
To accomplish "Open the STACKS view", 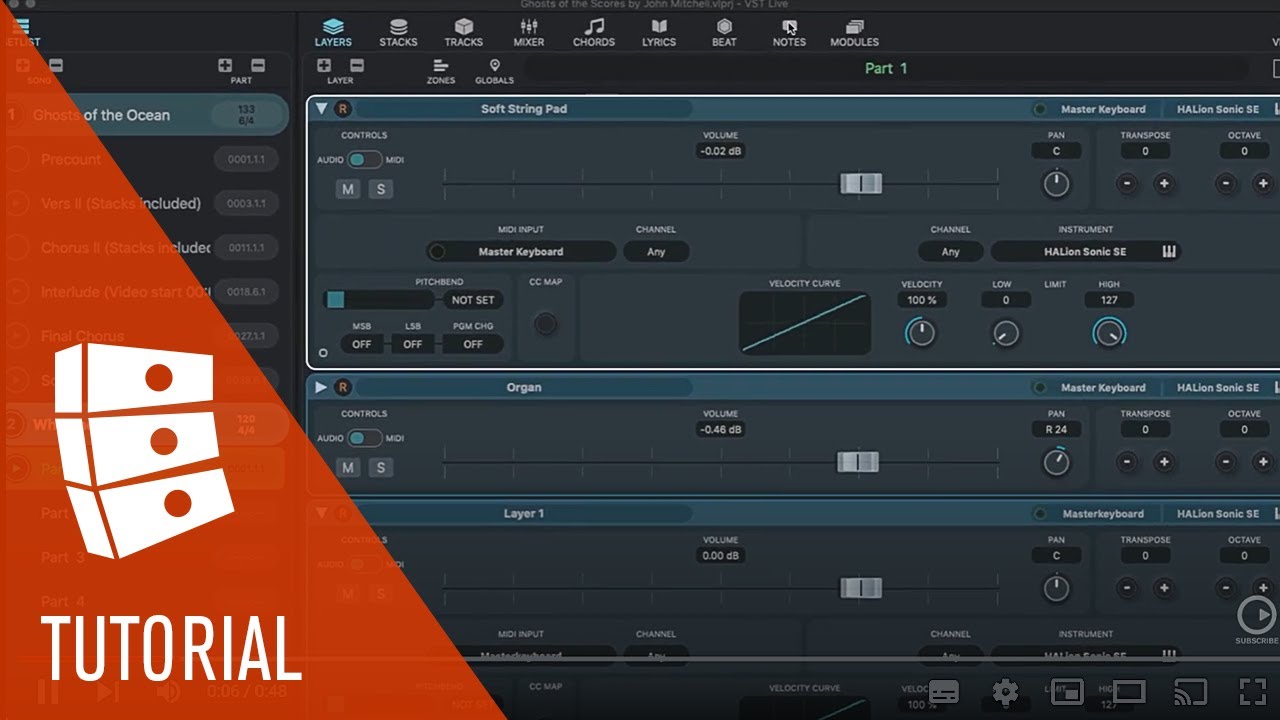I will click(x=398, y=32).
